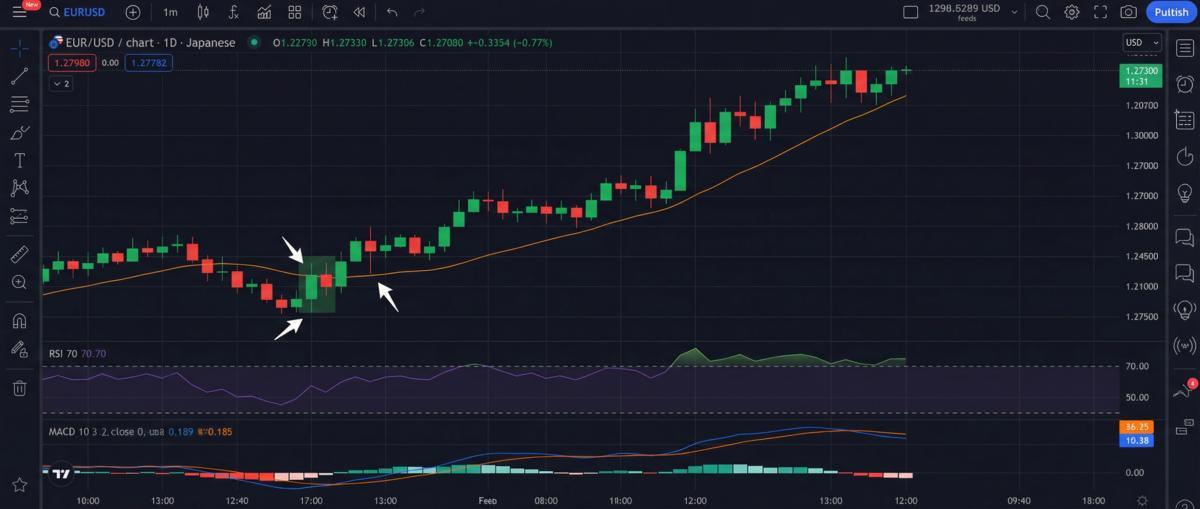Open chart settings gear in top bar
The width and height of the screenshot is (1200, 509).
pos(1072,12)
